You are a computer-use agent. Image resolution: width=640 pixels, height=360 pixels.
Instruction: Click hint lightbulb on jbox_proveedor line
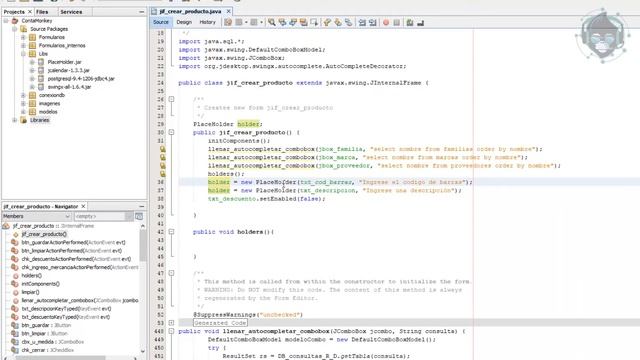click(162, 165)
